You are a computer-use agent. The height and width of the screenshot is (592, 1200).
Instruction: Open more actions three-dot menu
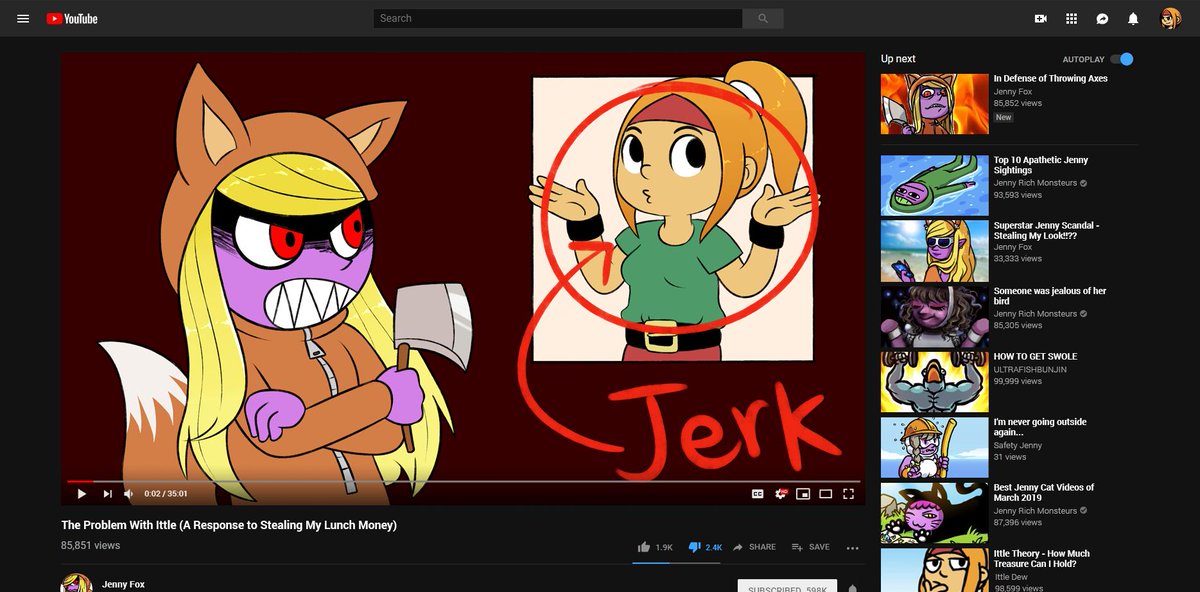852,547
